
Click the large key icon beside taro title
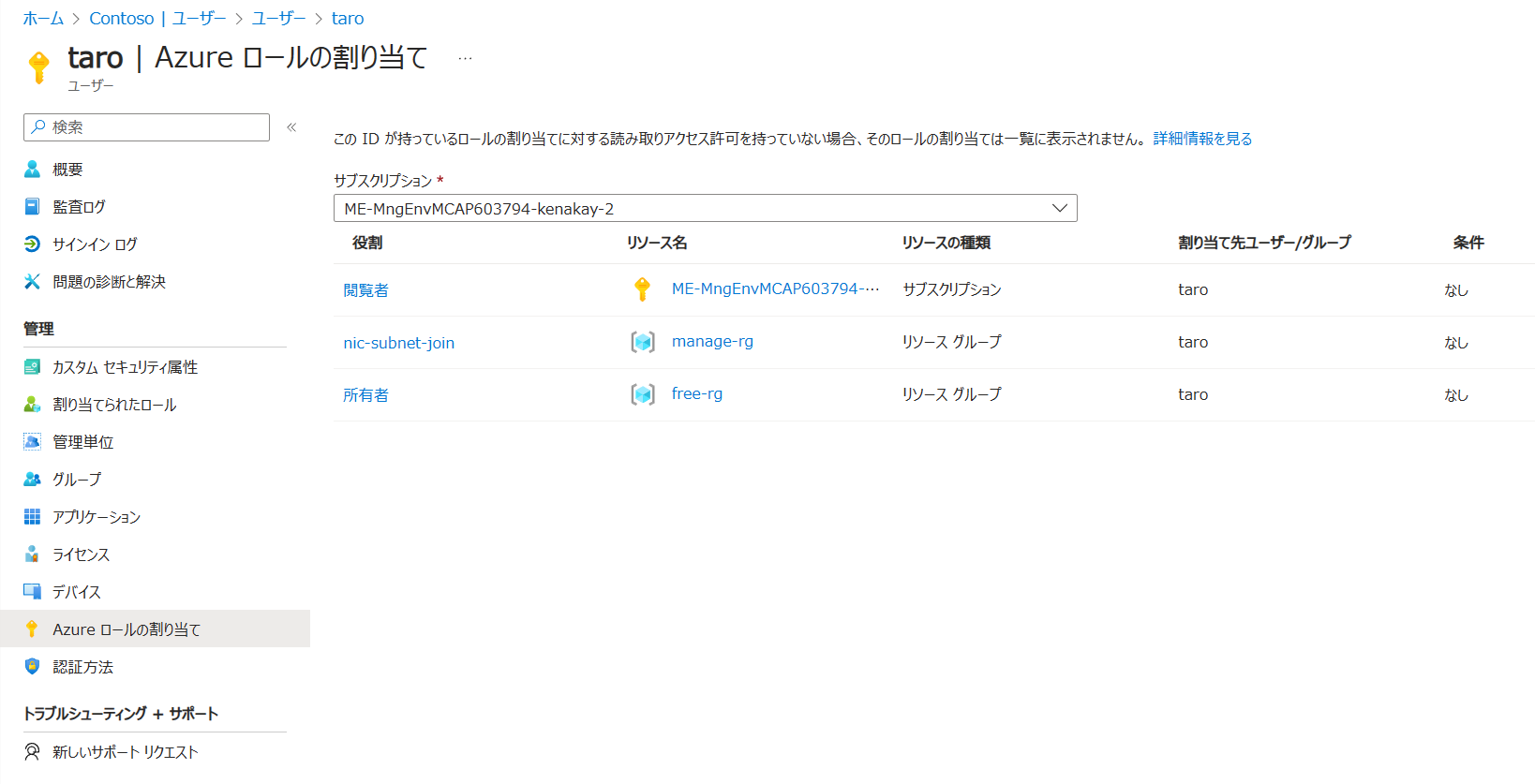coord(39,67)
